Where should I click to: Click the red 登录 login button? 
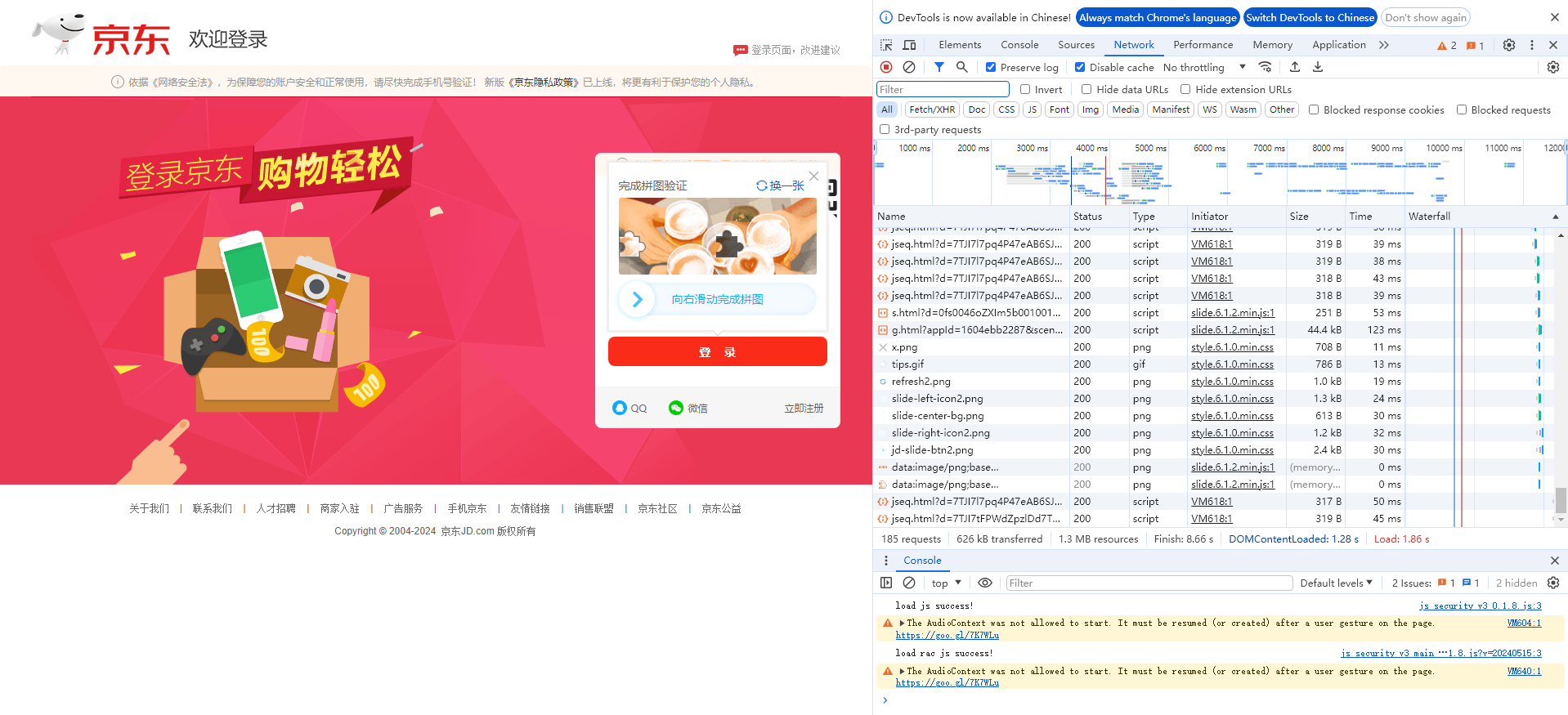click(x=717, y=352)
